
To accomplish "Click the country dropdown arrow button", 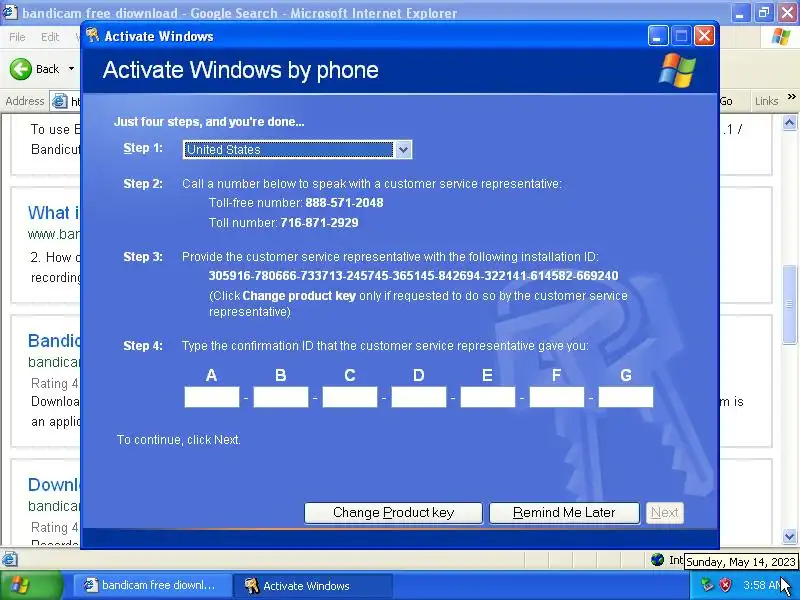I will (x=403, y=149).
